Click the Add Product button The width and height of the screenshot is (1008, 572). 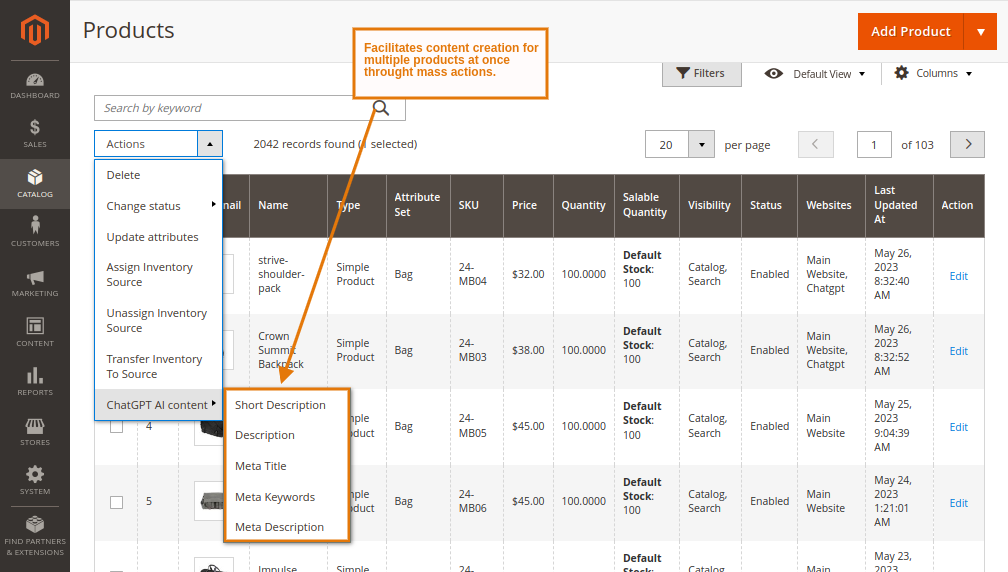point(910,31)
